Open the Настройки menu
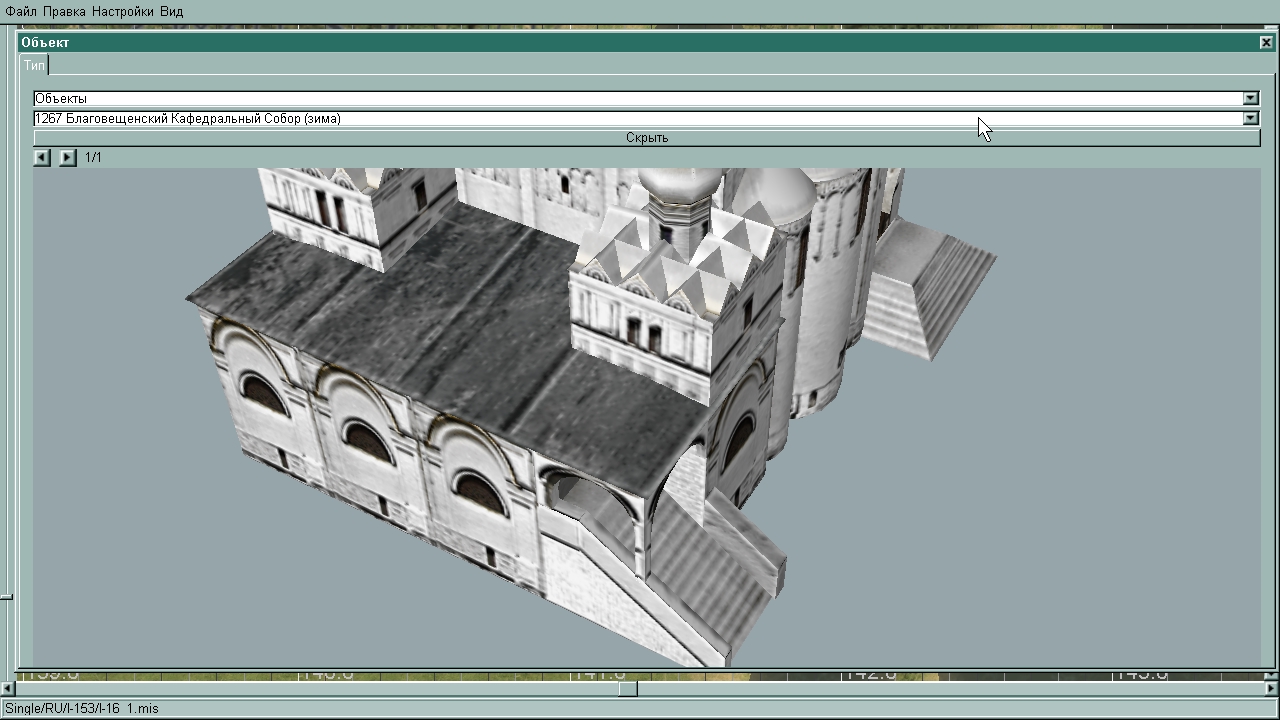Screen dimensions: 1280x720 point(123,11)
